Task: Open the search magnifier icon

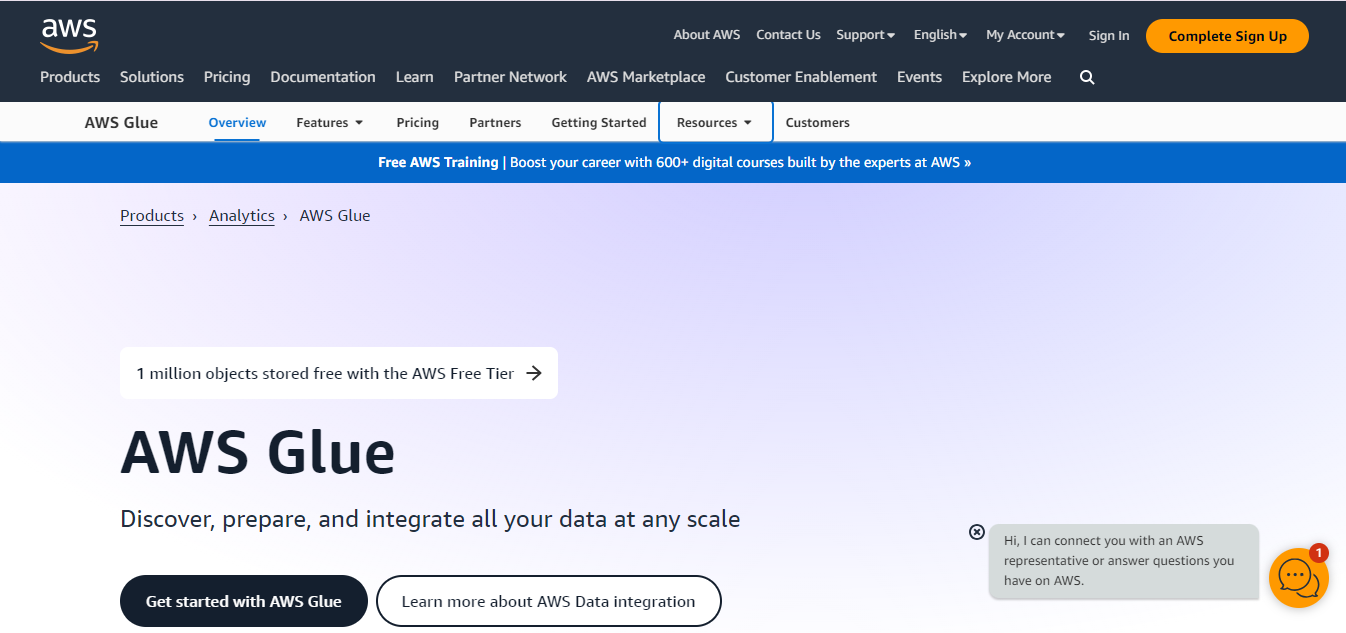Action: click(1087, 77)
